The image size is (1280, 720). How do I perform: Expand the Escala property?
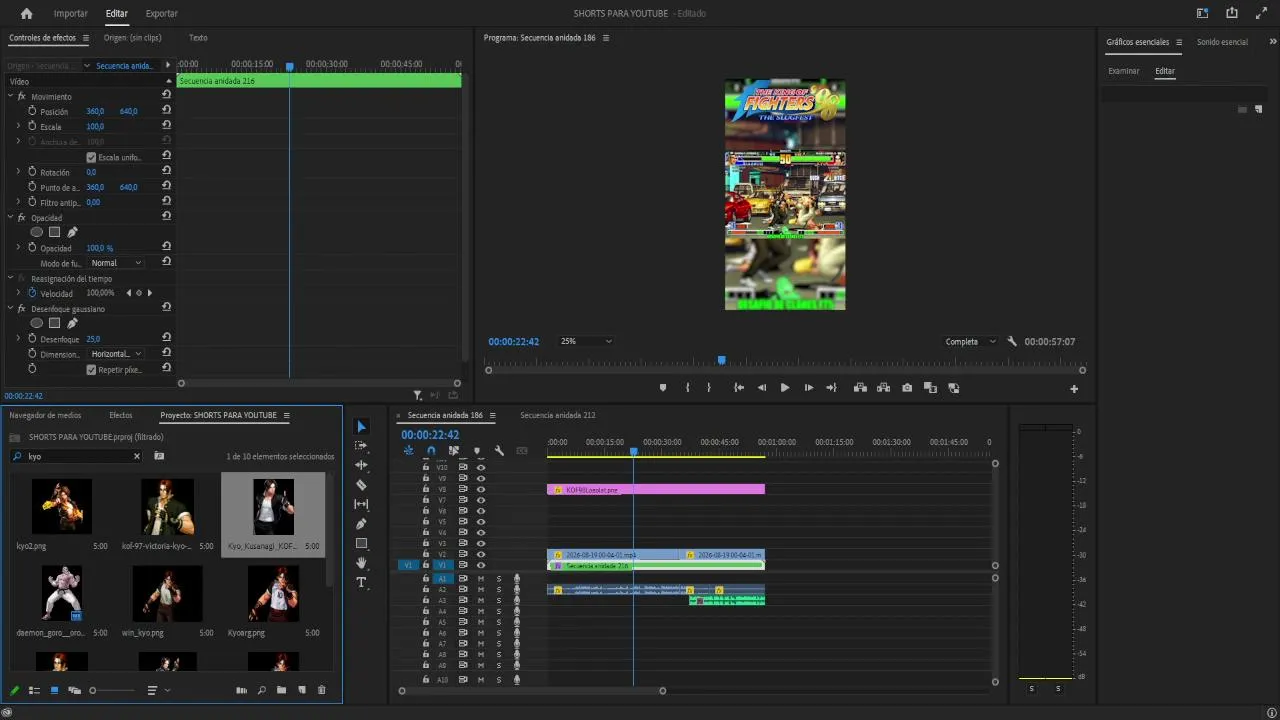pos(18,126)
